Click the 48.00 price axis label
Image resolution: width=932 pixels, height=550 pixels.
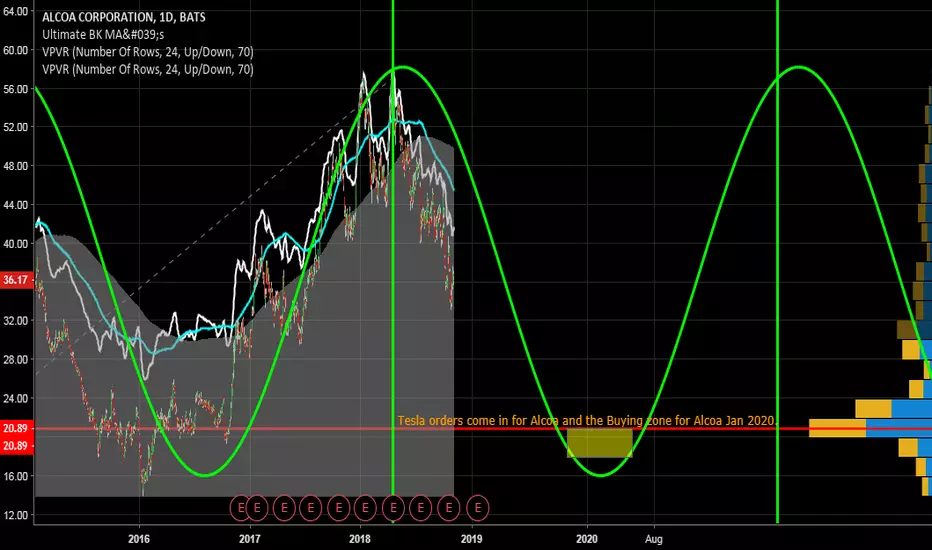click(x=15, y=165)
